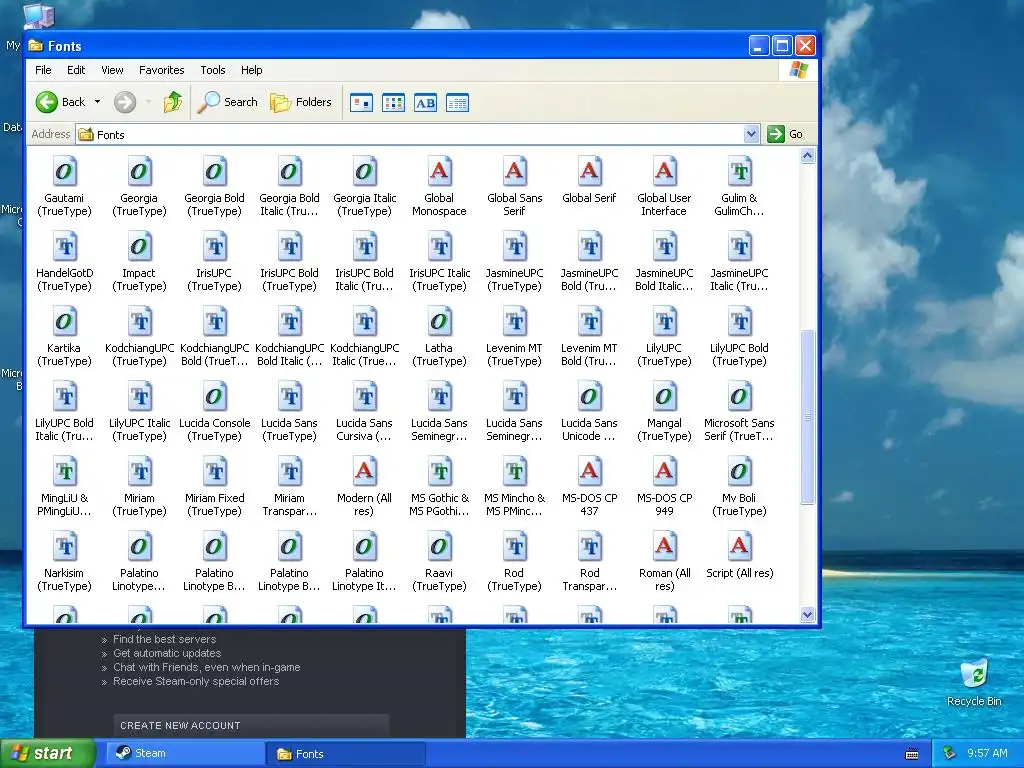
Task: Select the Recycle Bin desktop icon
Action: pos(974,682)
